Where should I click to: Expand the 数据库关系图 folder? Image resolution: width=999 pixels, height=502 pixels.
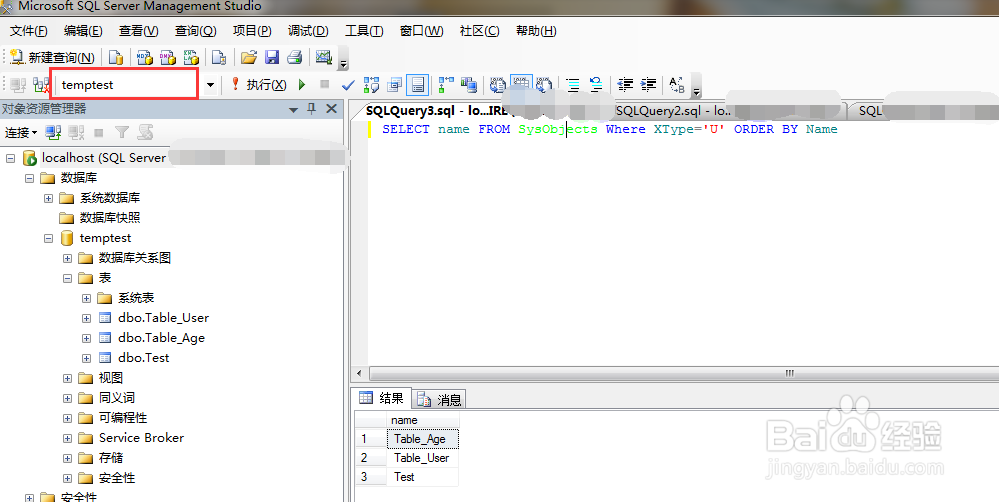click(68, 259)
